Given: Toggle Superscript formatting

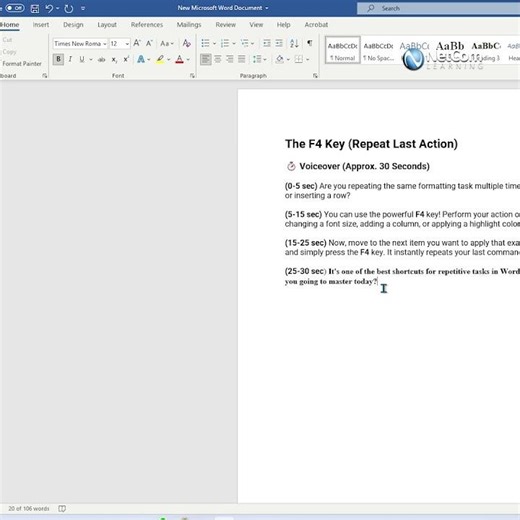Looking at the screenshot, I should (x=126, y=59).
